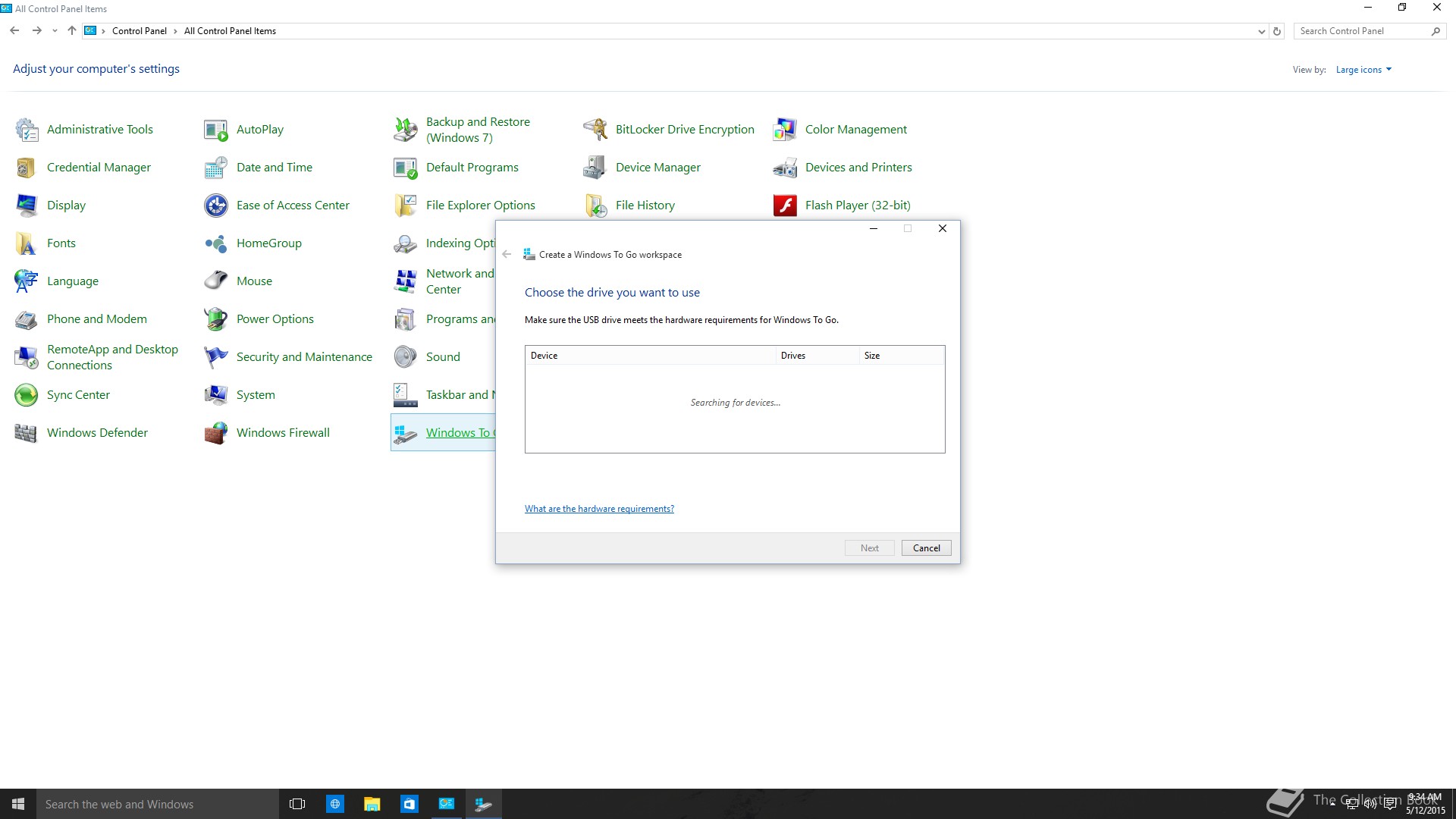Open the View by Large icons dropdown
Screen dimensions: 1456x819
click(x=1363, y=70)
